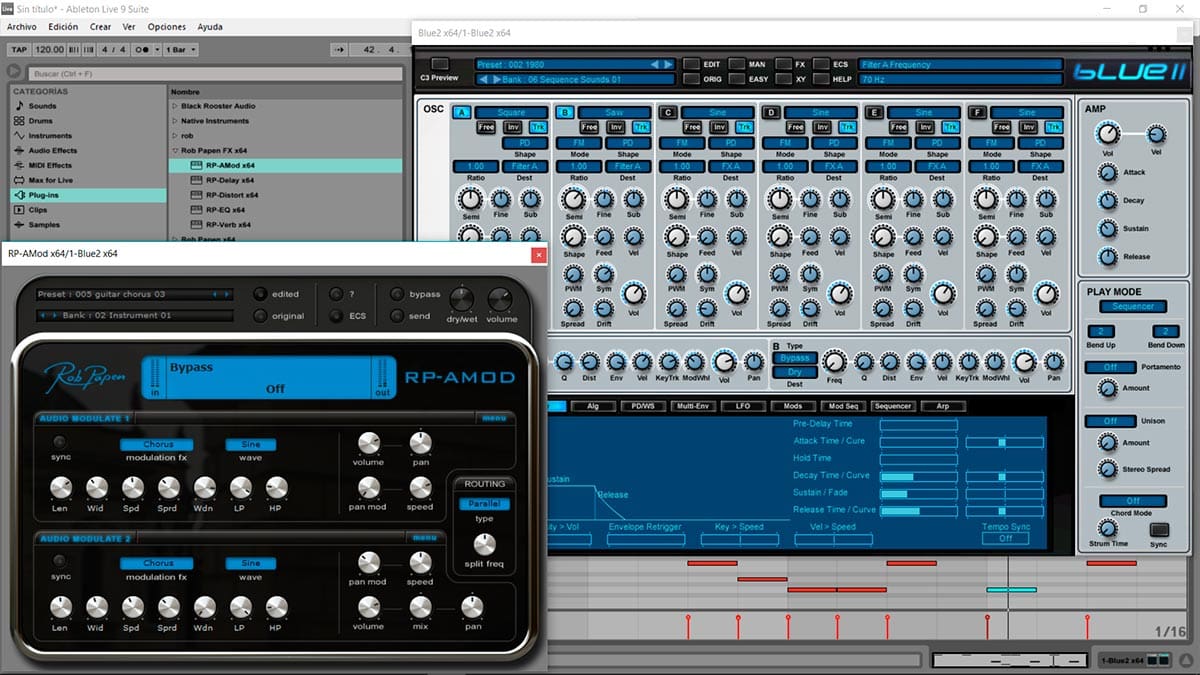Click the RP-Delay x64 plug-in device icon
1200x675 pixels.
click(x=196, y=180)
